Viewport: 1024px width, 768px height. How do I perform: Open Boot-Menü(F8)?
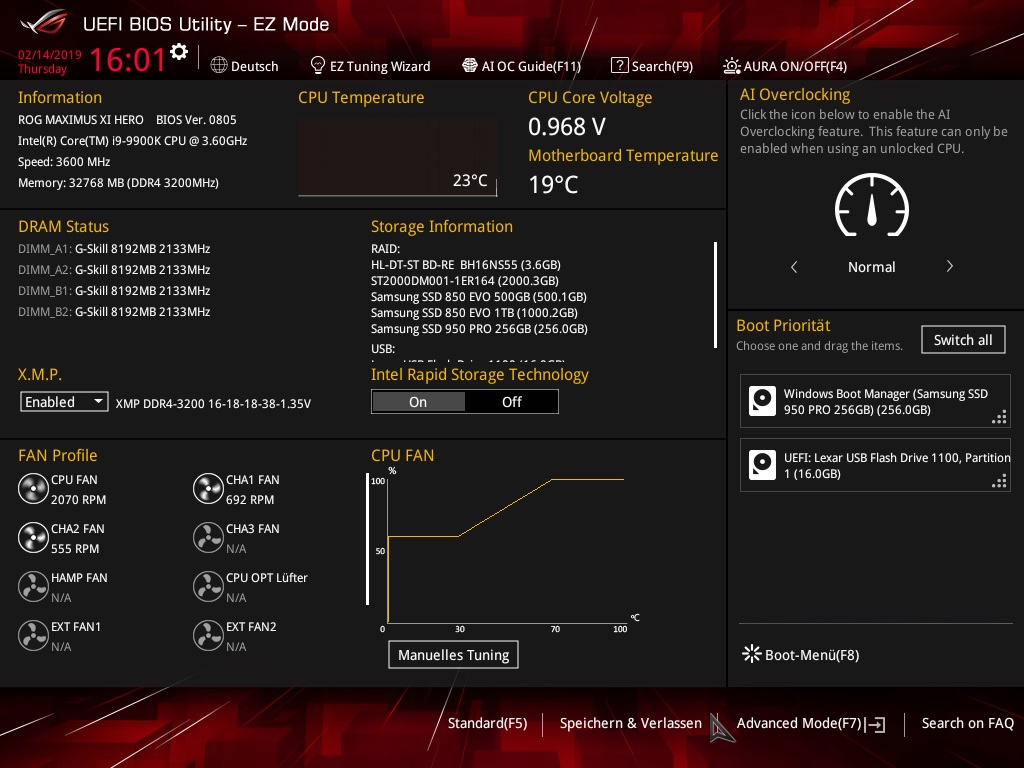click(x=801, y=654)
